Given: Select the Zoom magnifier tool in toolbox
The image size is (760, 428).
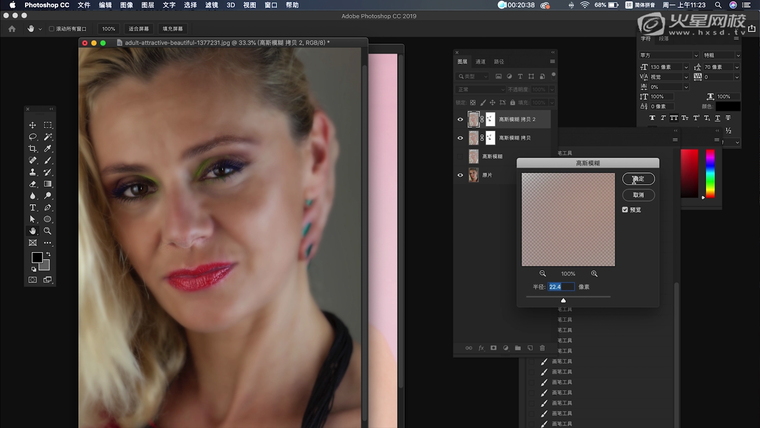Looking at the screenshot, I should (x=47, y=230).
